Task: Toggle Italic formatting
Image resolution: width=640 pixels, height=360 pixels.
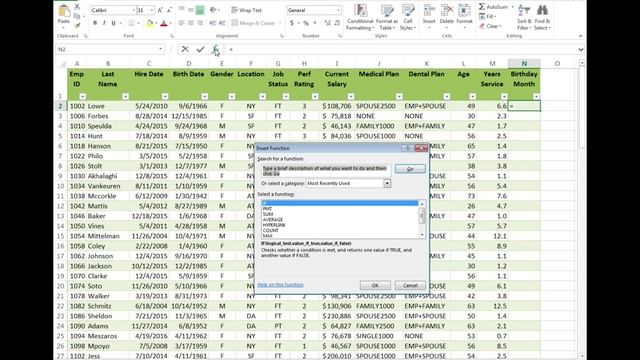Action: (104, 23)
